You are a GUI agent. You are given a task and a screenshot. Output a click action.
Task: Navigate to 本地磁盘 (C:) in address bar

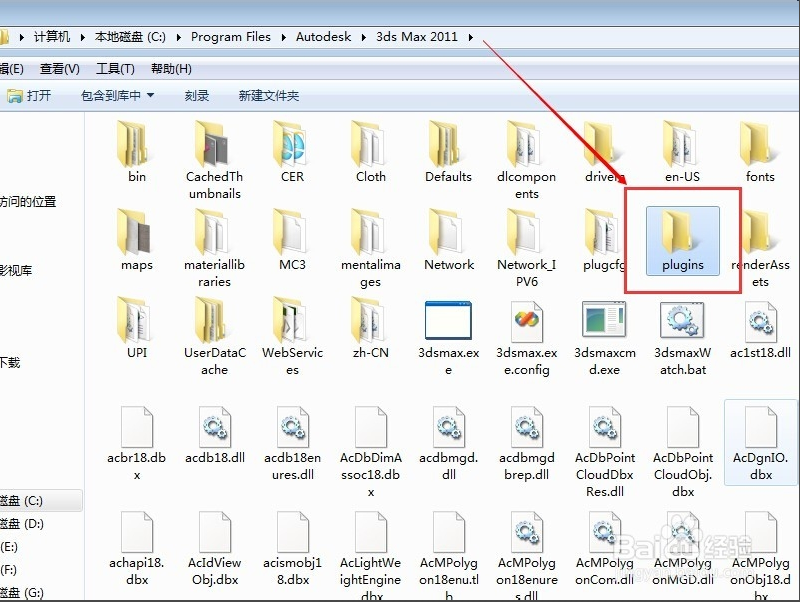pos(130,37)
